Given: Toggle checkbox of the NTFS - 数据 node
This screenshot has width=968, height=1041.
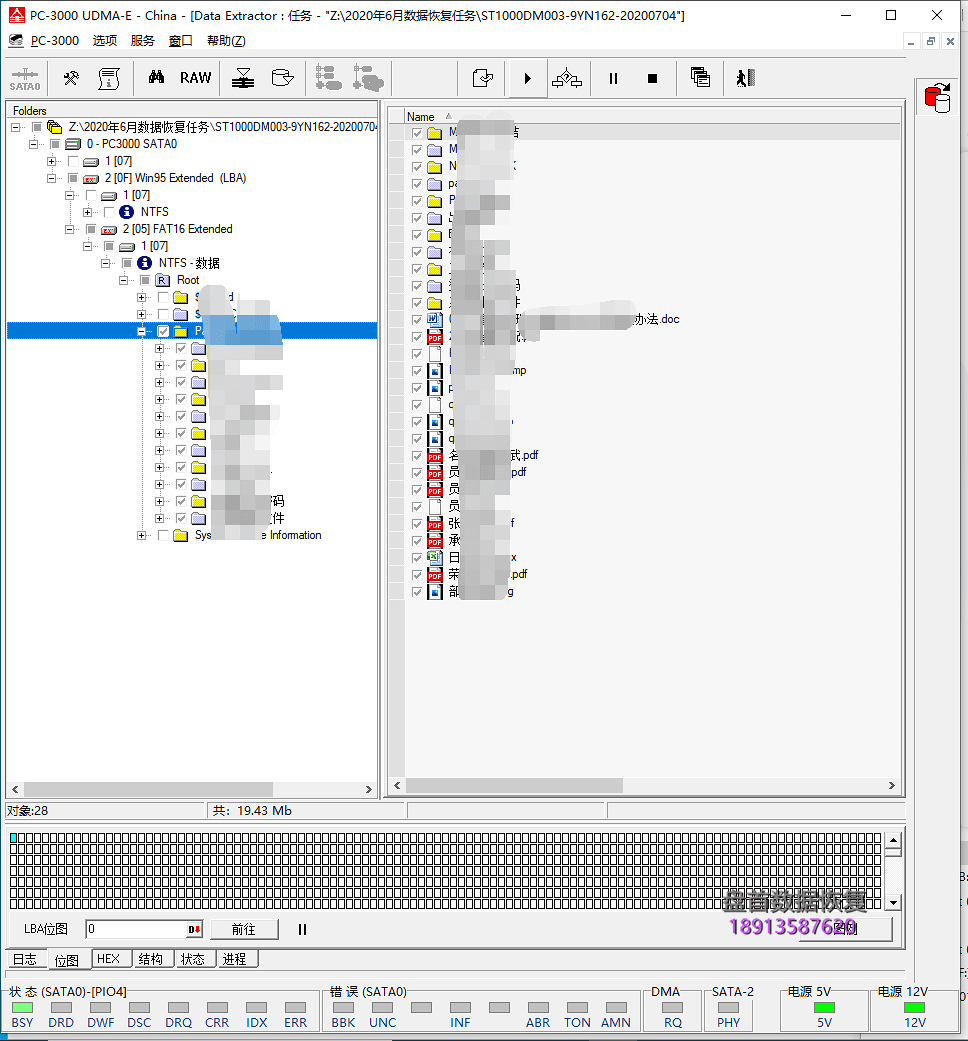Looking at the screenshot, I should (x=127, y=264).
